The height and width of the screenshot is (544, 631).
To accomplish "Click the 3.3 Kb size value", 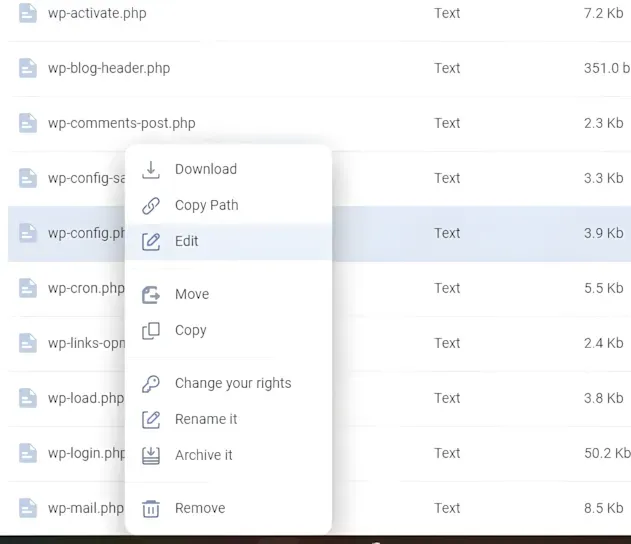I will 603,178.
